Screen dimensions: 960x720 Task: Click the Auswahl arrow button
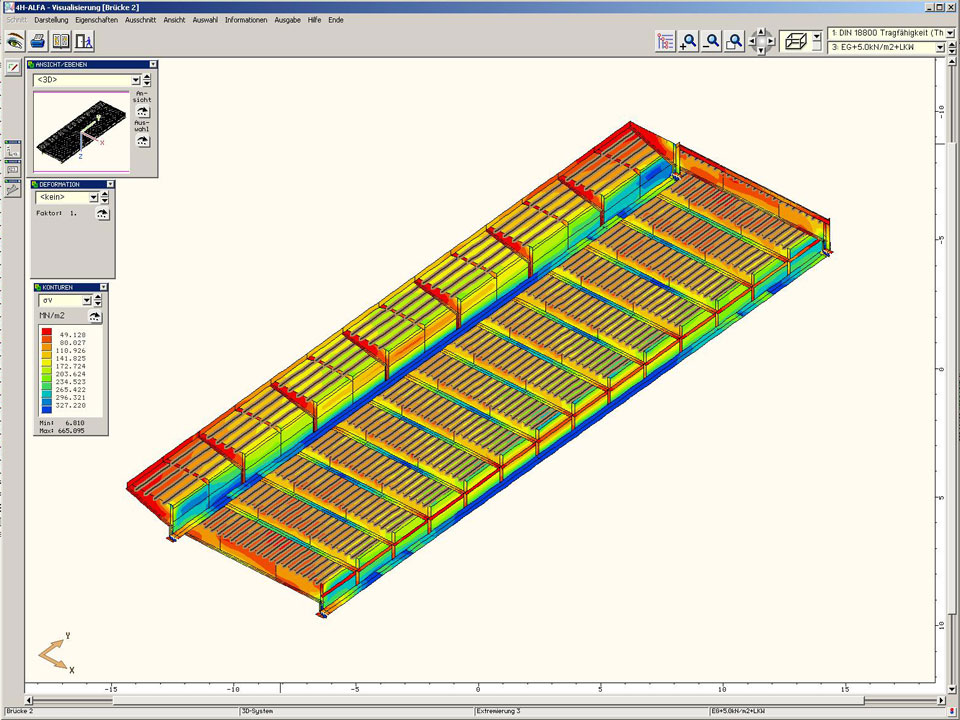point(143,141)
